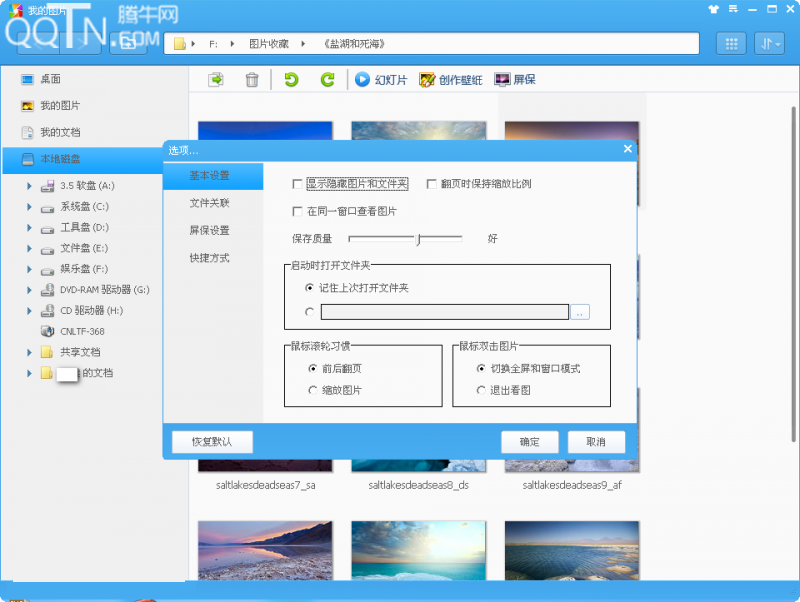This screenshot has width=800, height=602.
Task: Click the 恢复默认 button
Action: [211, 442]
